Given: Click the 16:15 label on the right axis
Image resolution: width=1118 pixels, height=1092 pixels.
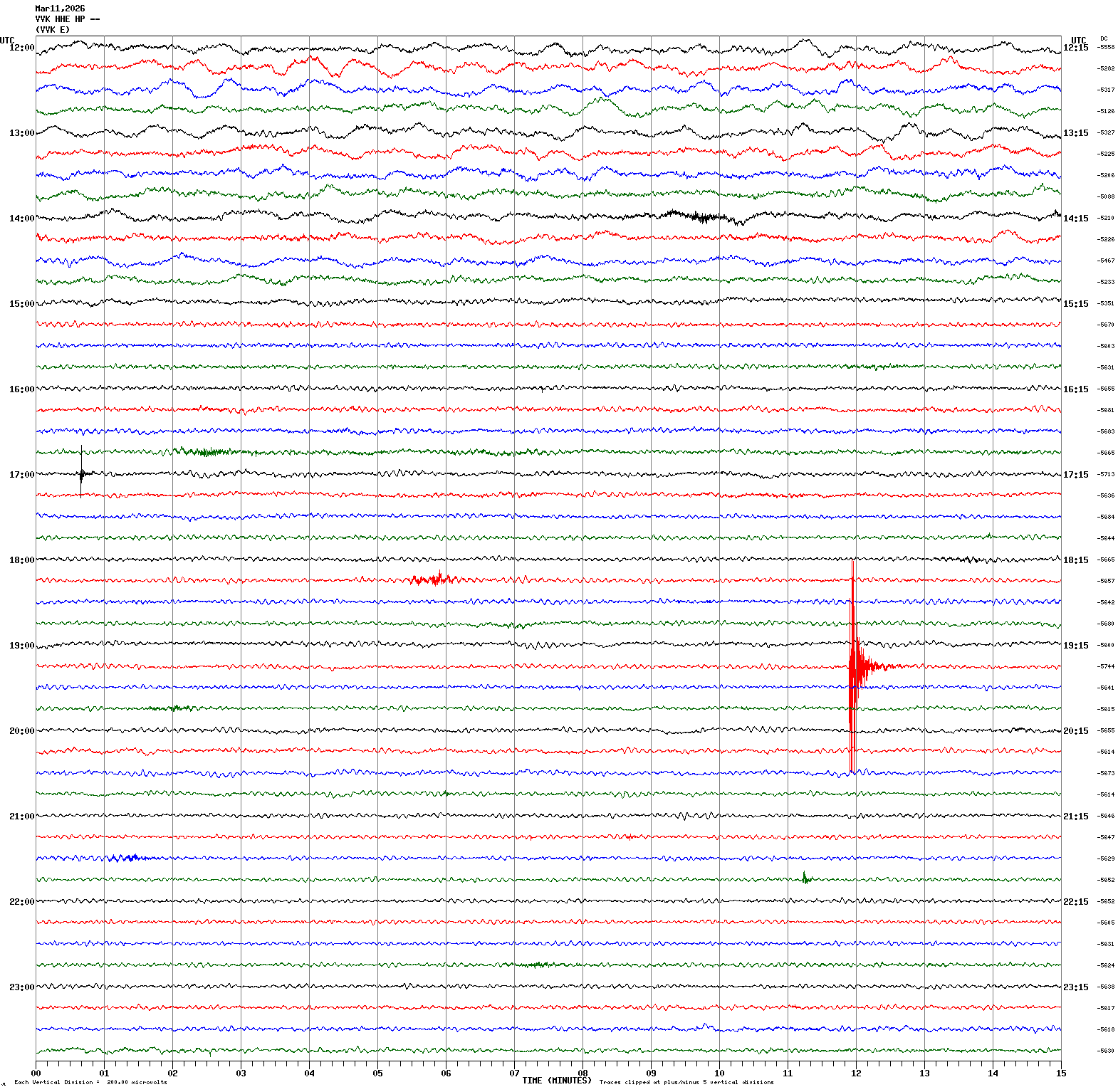Looking at the screenshot, I should (1075, 389).
